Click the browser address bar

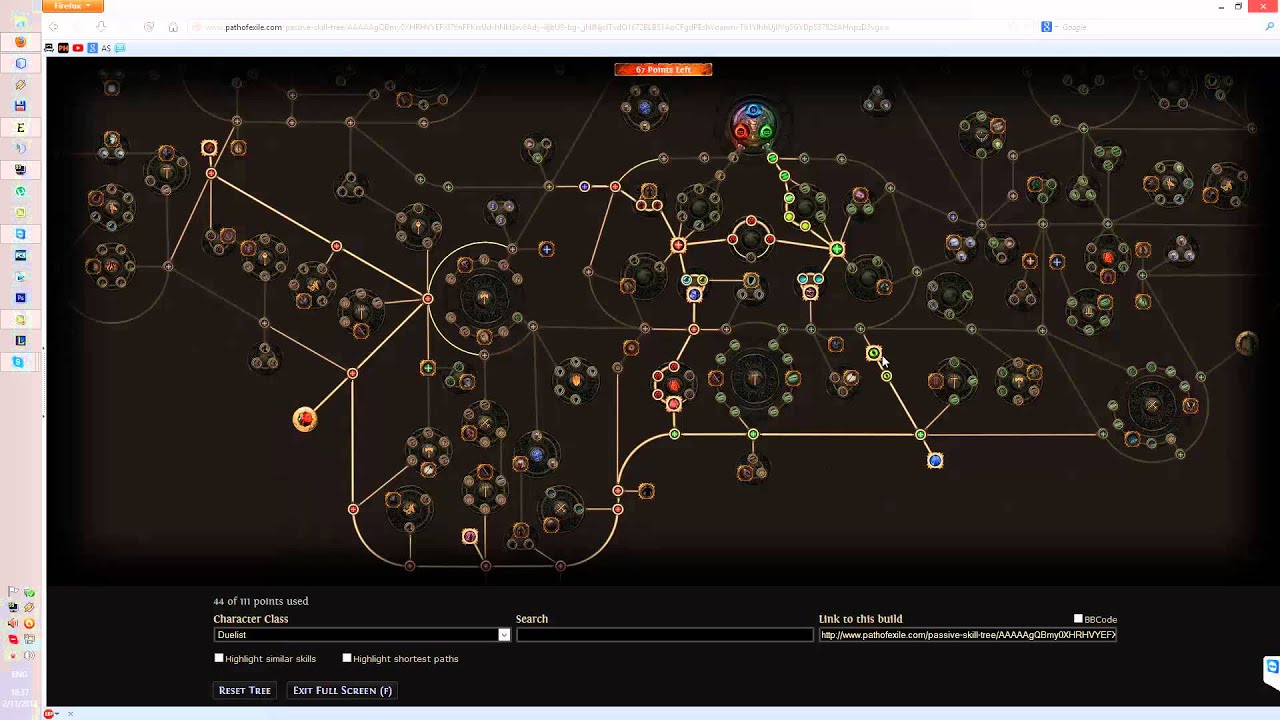pyautogui.click(x=600, y=27)
